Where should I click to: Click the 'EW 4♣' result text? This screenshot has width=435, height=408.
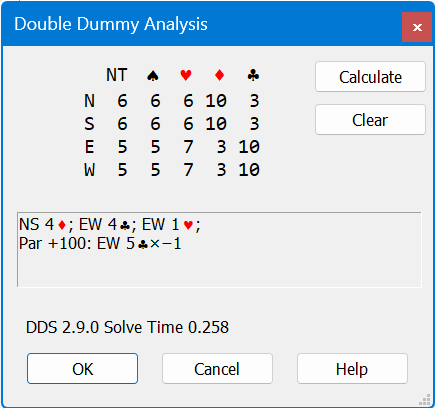(104, 225)
